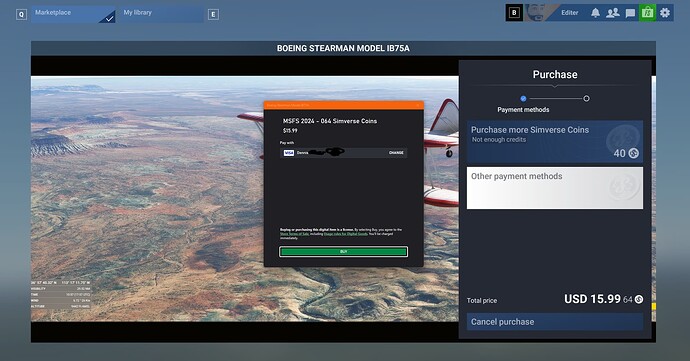Screen dimensions: 690x361
Task: Click the Total price label
Action: [x=482, y=301]
